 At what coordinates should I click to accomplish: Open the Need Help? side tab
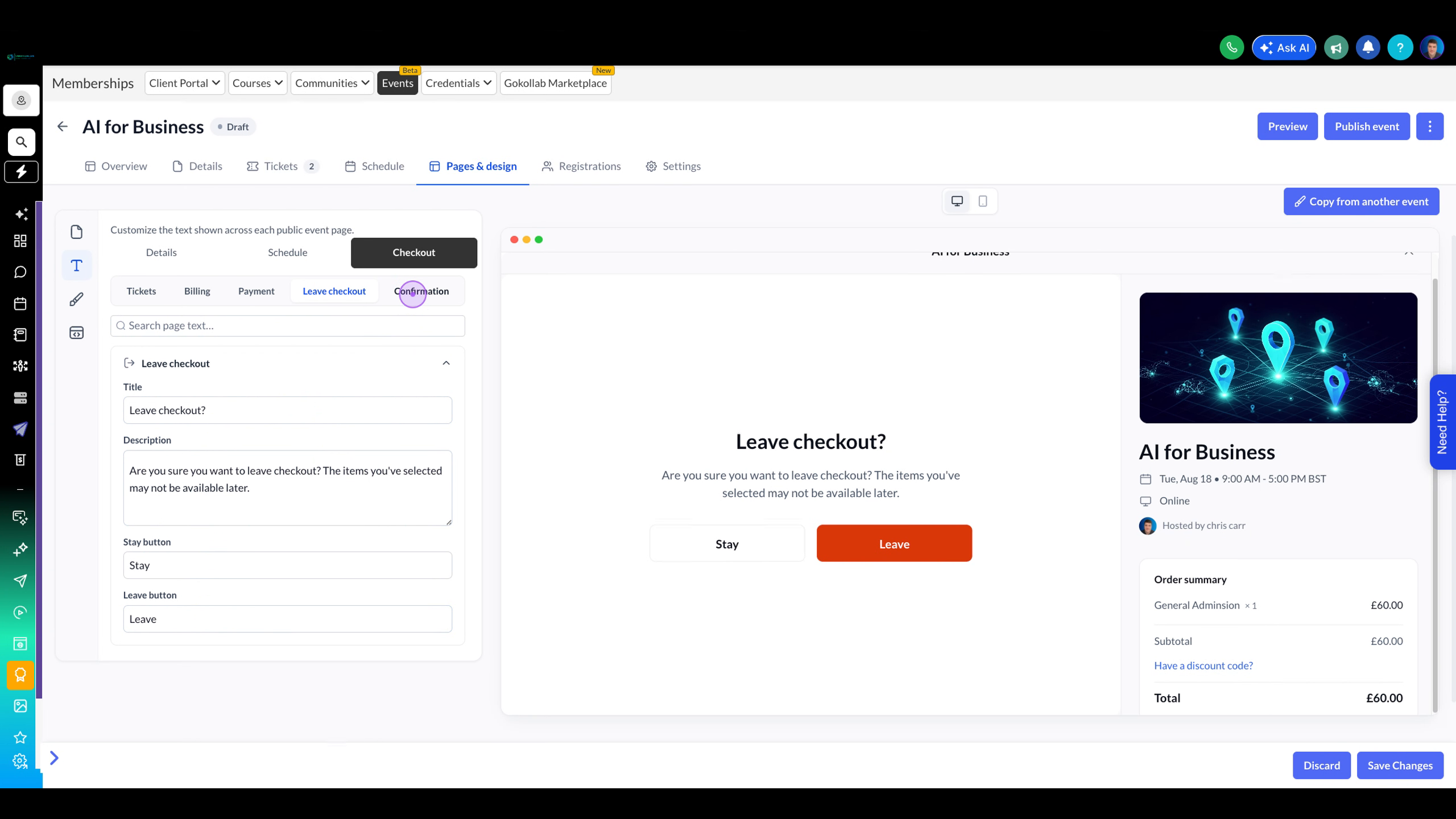tap(1442, 422)
